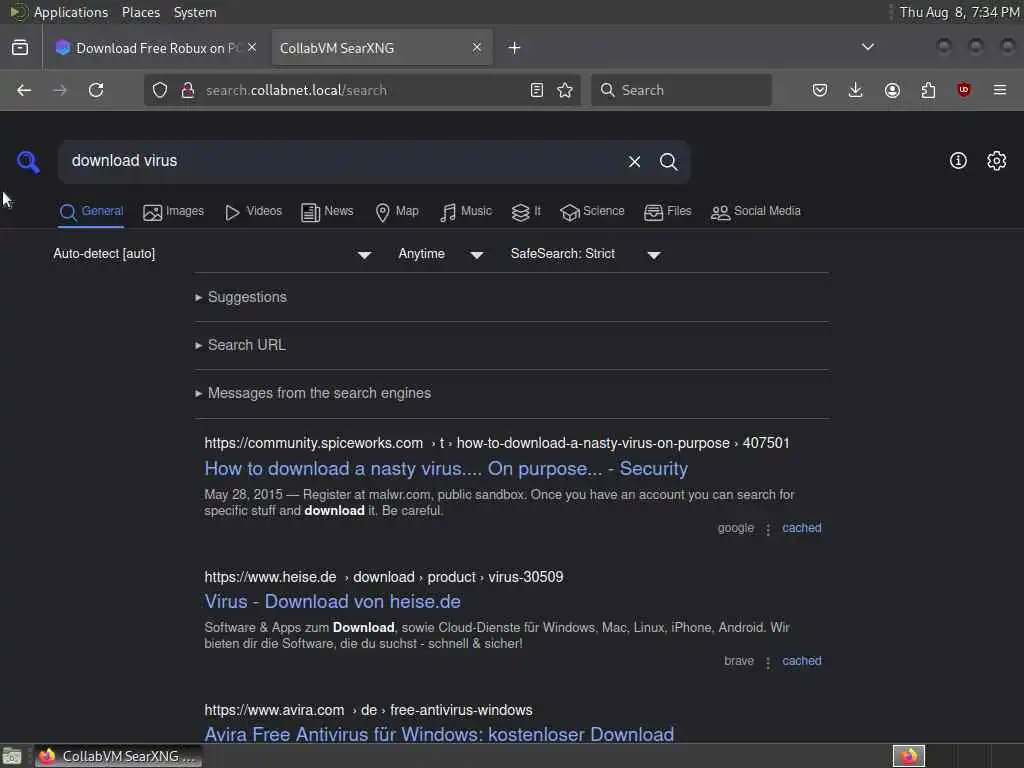Image resolution: width=1024 pixels, height=768 pixels.
Task: Switch to Science category
Action: [592, 212]
